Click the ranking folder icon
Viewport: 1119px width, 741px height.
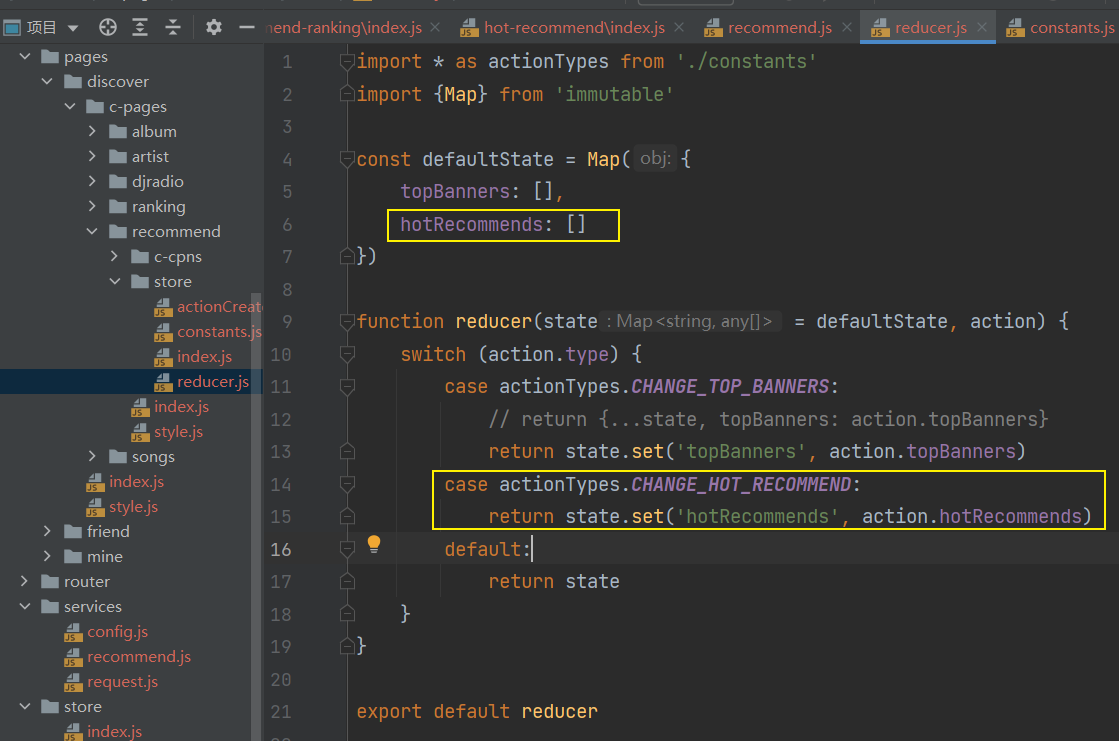tap(118, 206)
